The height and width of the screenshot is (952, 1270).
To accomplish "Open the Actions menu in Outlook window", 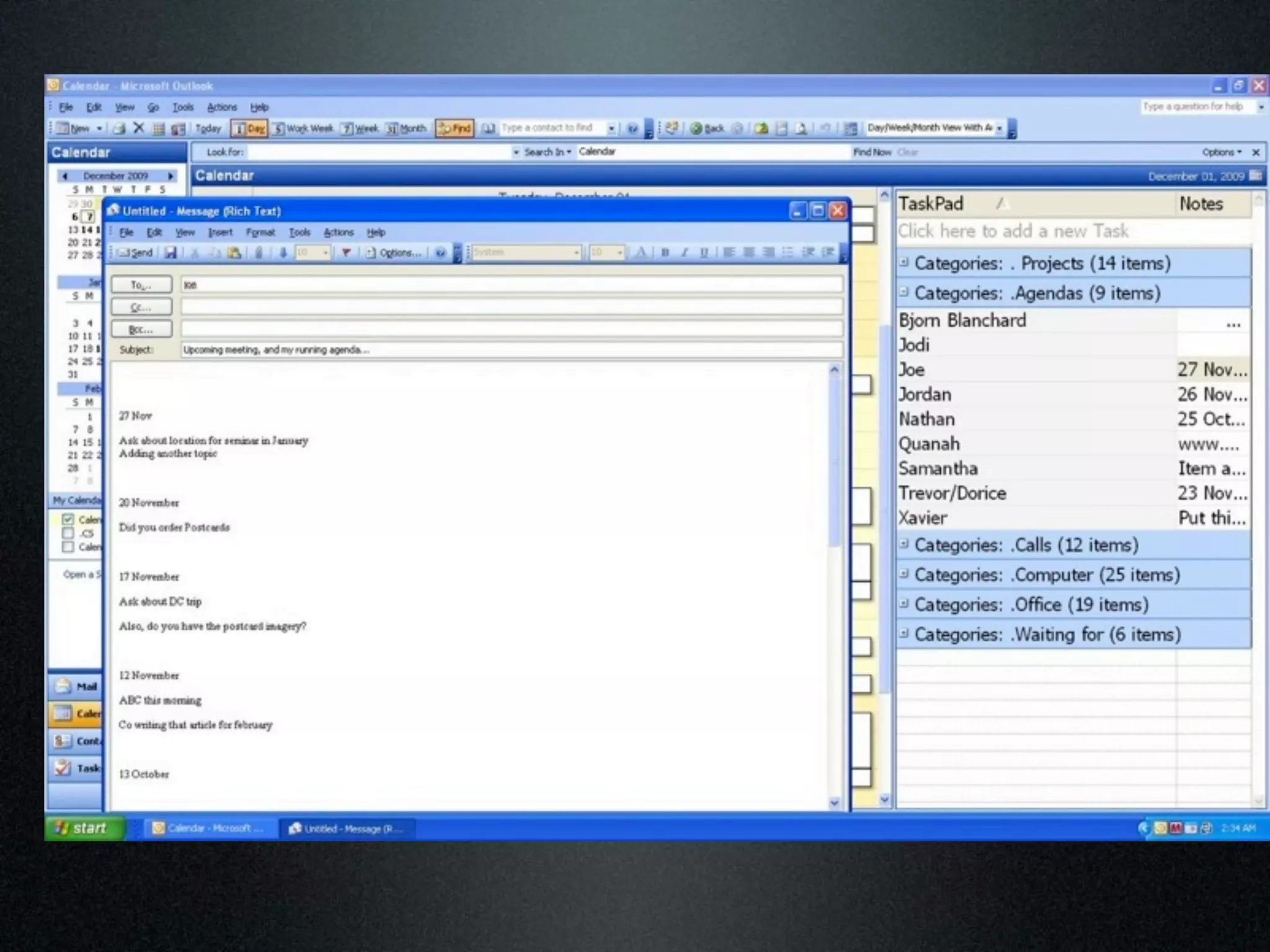I will click(221, 107).
